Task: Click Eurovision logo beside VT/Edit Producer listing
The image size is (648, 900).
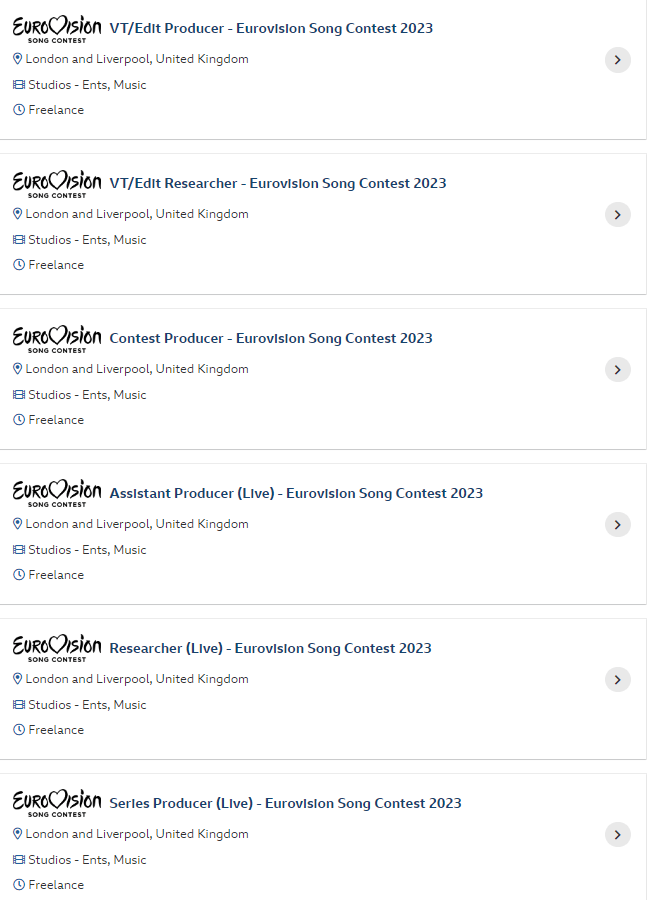Action: coord(56,29)
